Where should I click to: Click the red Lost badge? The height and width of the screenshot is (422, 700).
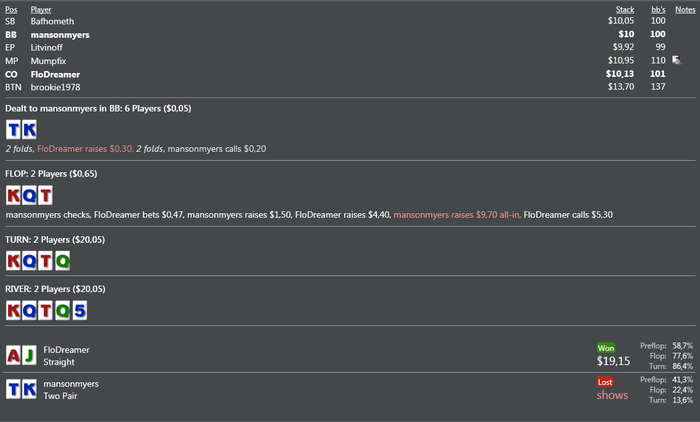click(606, 381)
